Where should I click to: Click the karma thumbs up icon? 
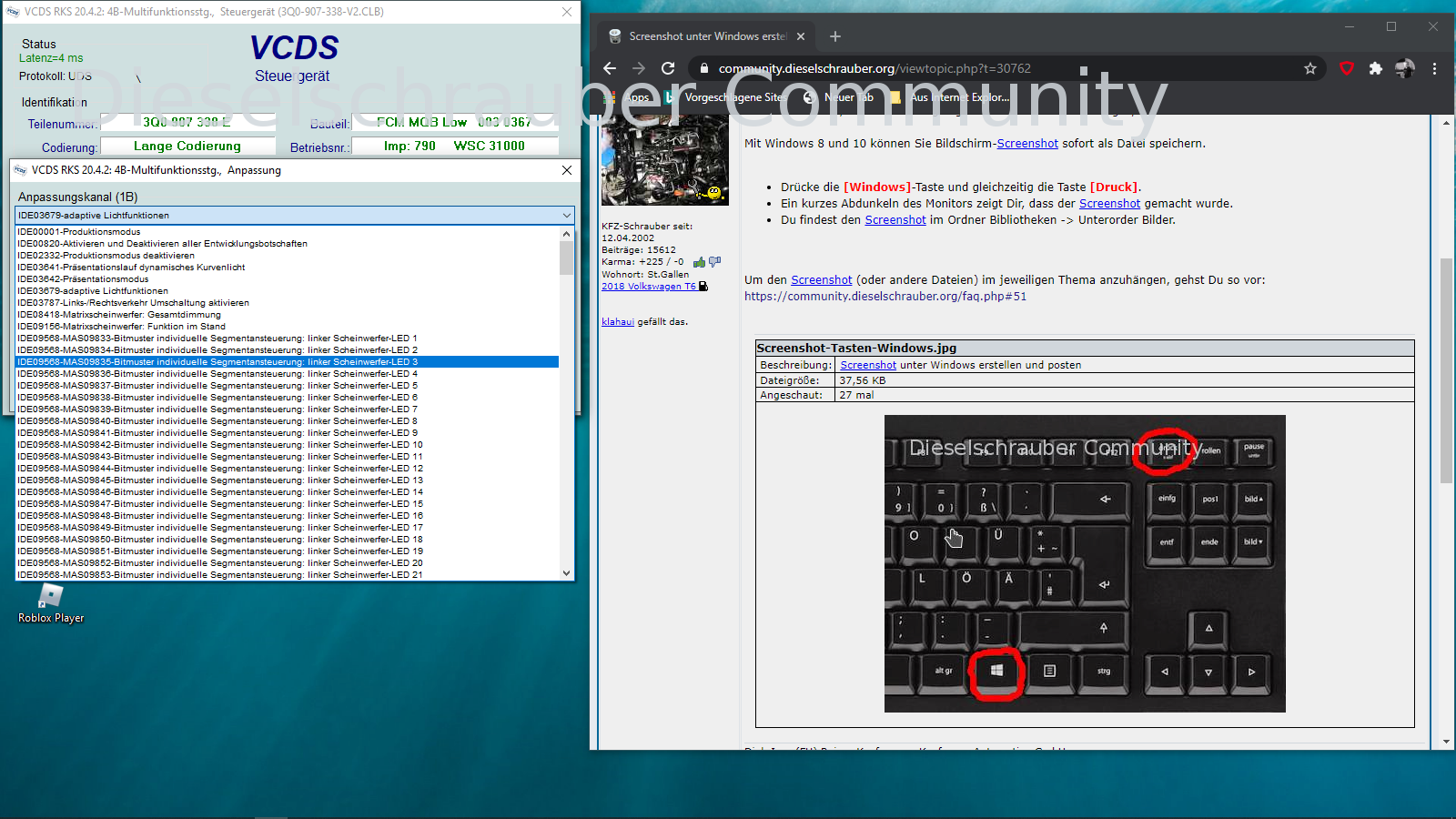pos(699,262)
